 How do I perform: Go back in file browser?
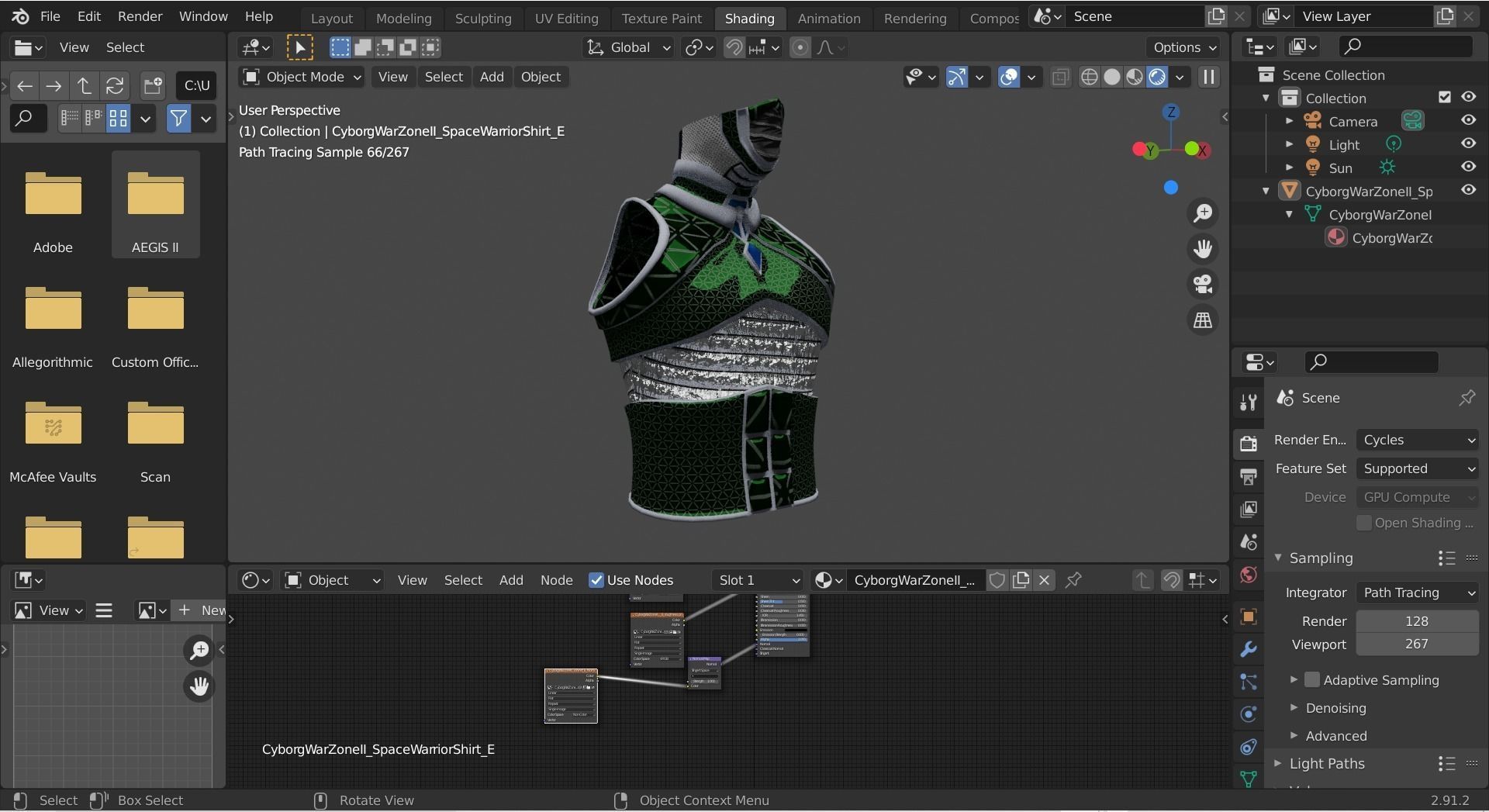(25, 85)
